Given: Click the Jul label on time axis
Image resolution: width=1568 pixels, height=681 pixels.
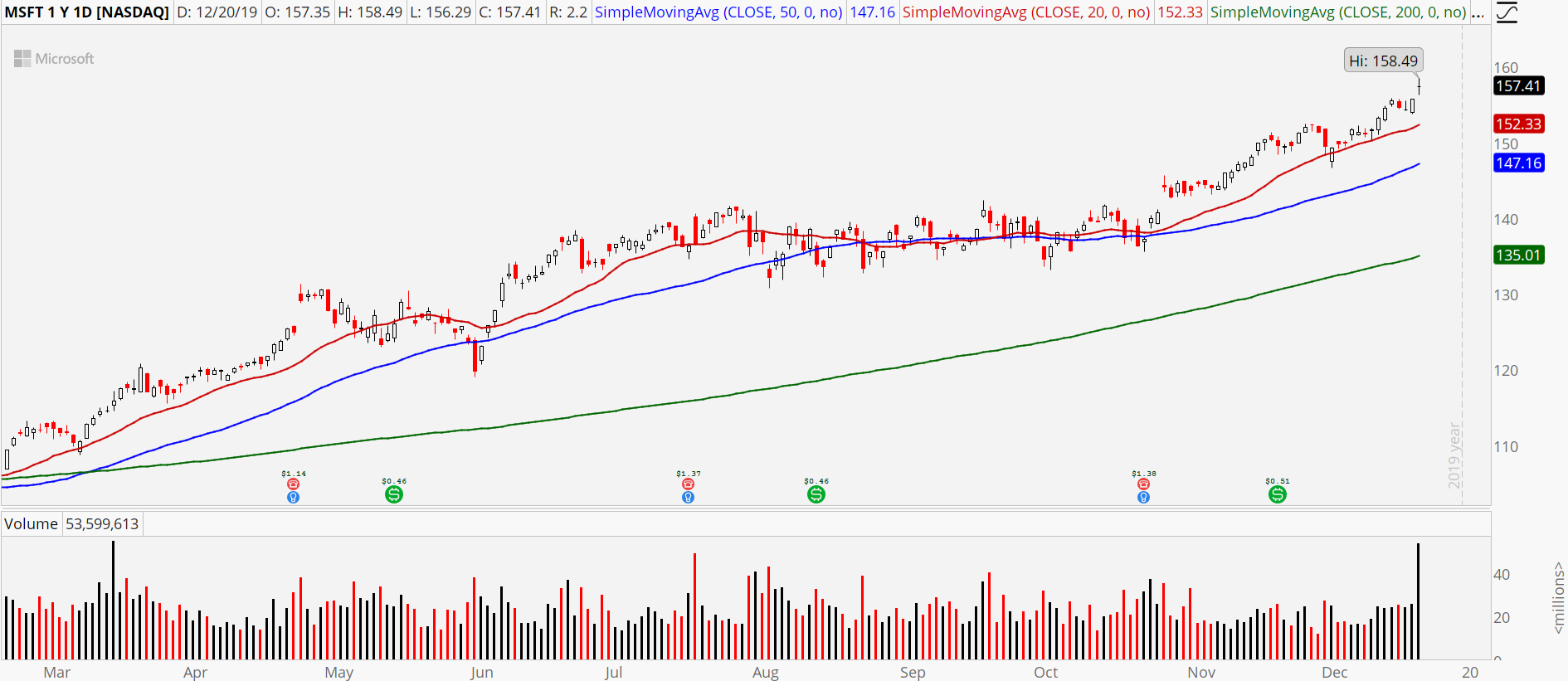Looking at the screenshot, I should [x=613, y=673].
